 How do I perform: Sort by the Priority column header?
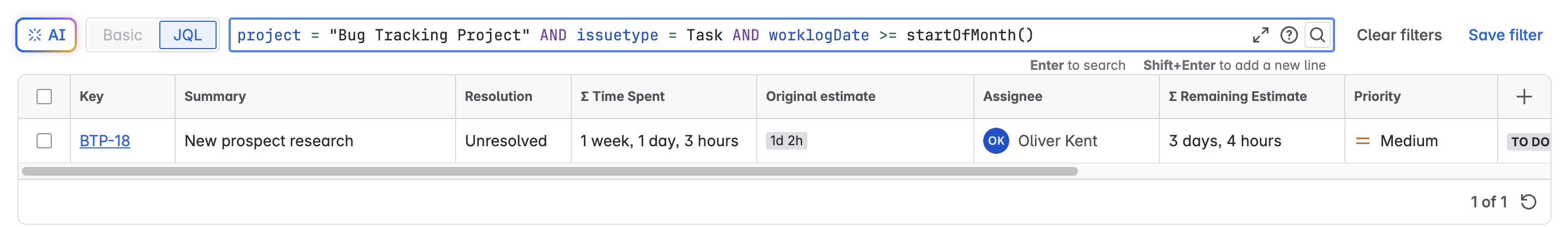point(1377,97)
